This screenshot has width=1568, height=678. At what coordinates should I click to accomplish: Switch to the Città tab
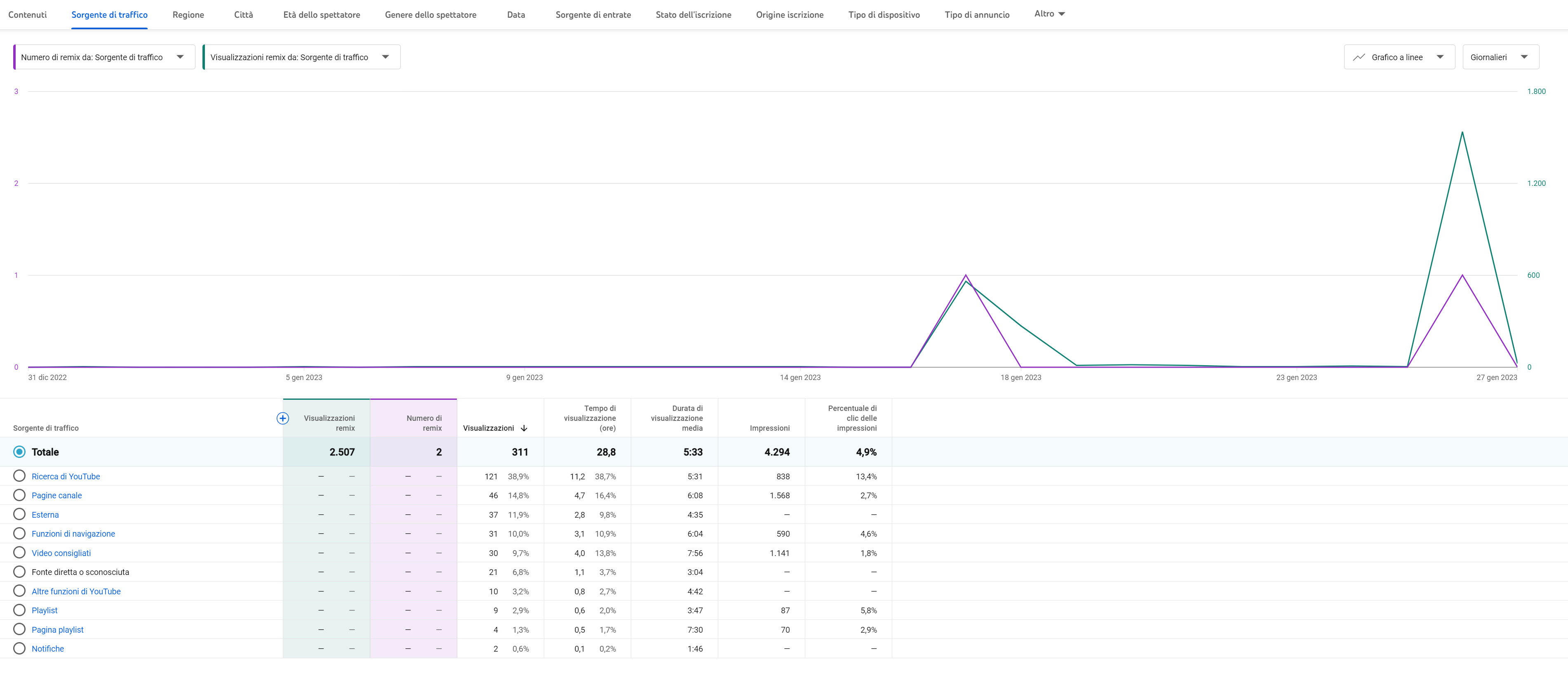pos(244,14)
